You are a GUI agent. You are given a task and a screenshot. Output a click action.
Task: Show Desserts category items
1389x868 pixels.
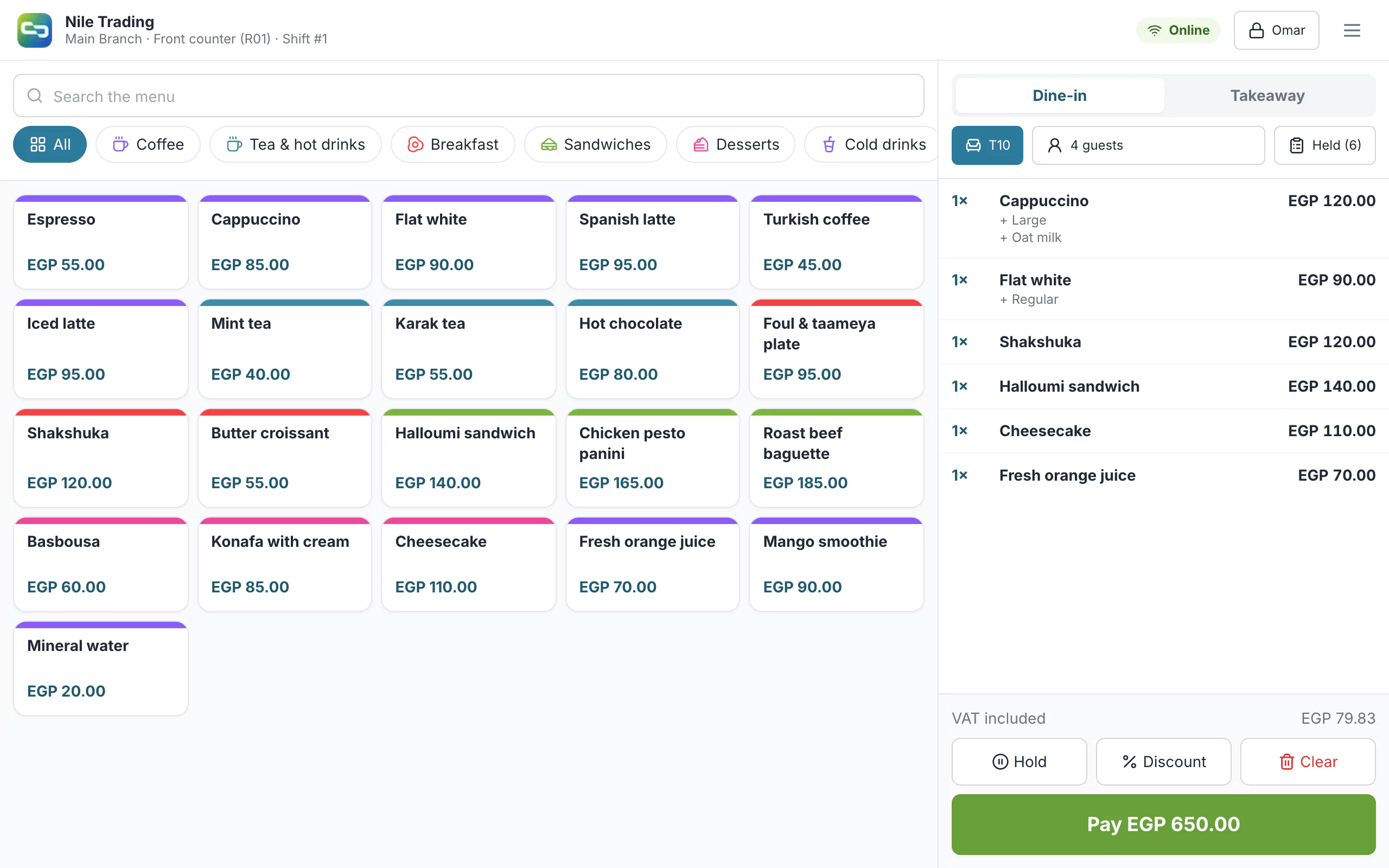coord(736,144)
